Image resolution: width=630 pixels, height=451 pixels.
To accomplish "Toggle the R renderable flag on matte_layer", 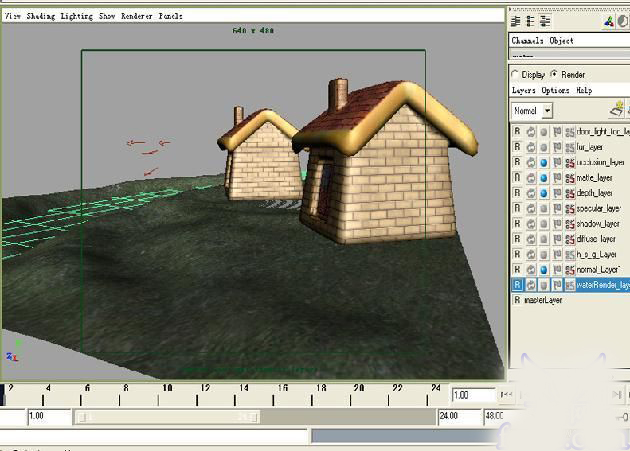I will 517,178.
